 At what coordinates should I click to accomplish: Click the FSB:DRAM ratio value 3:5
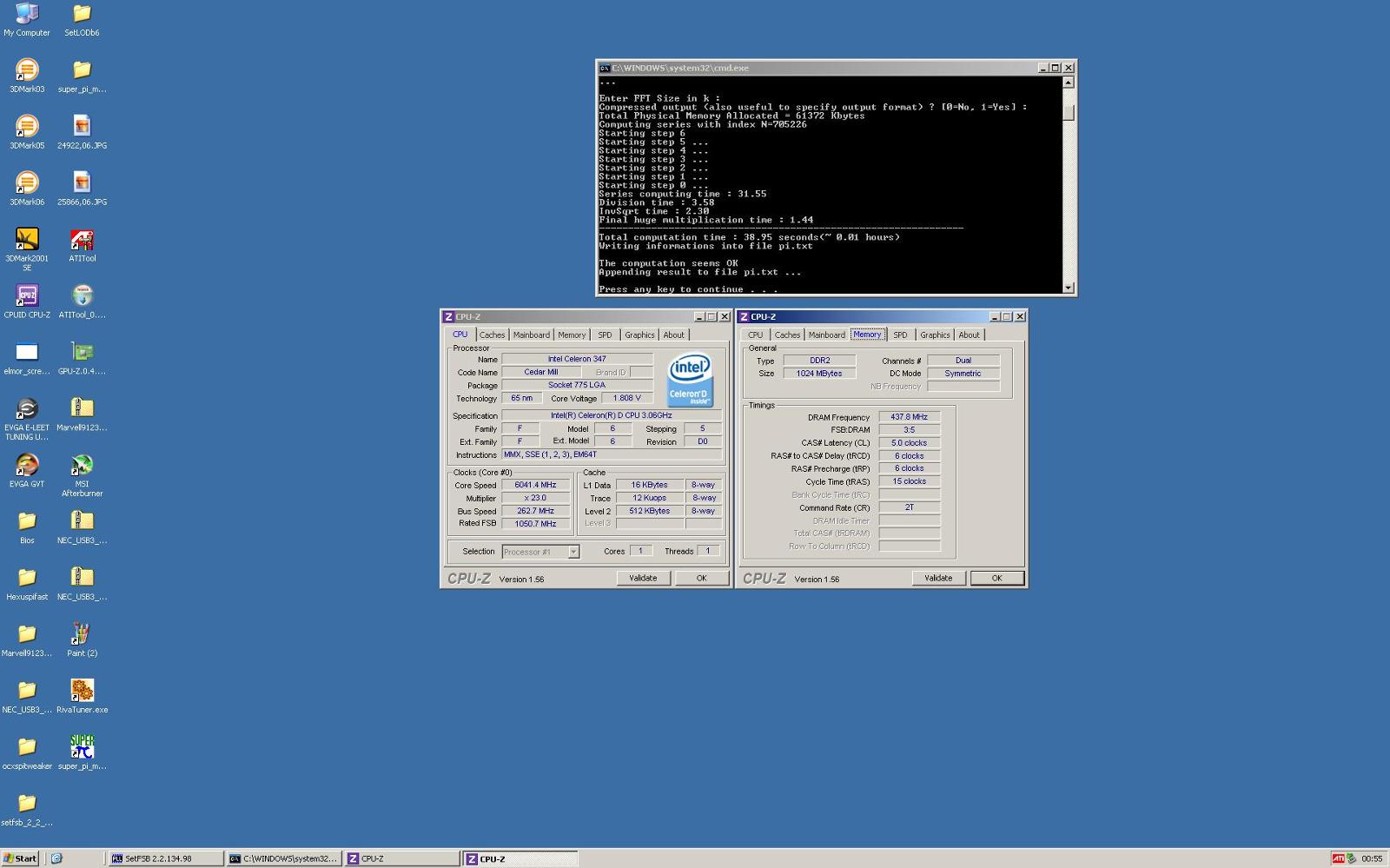point(909,430)
